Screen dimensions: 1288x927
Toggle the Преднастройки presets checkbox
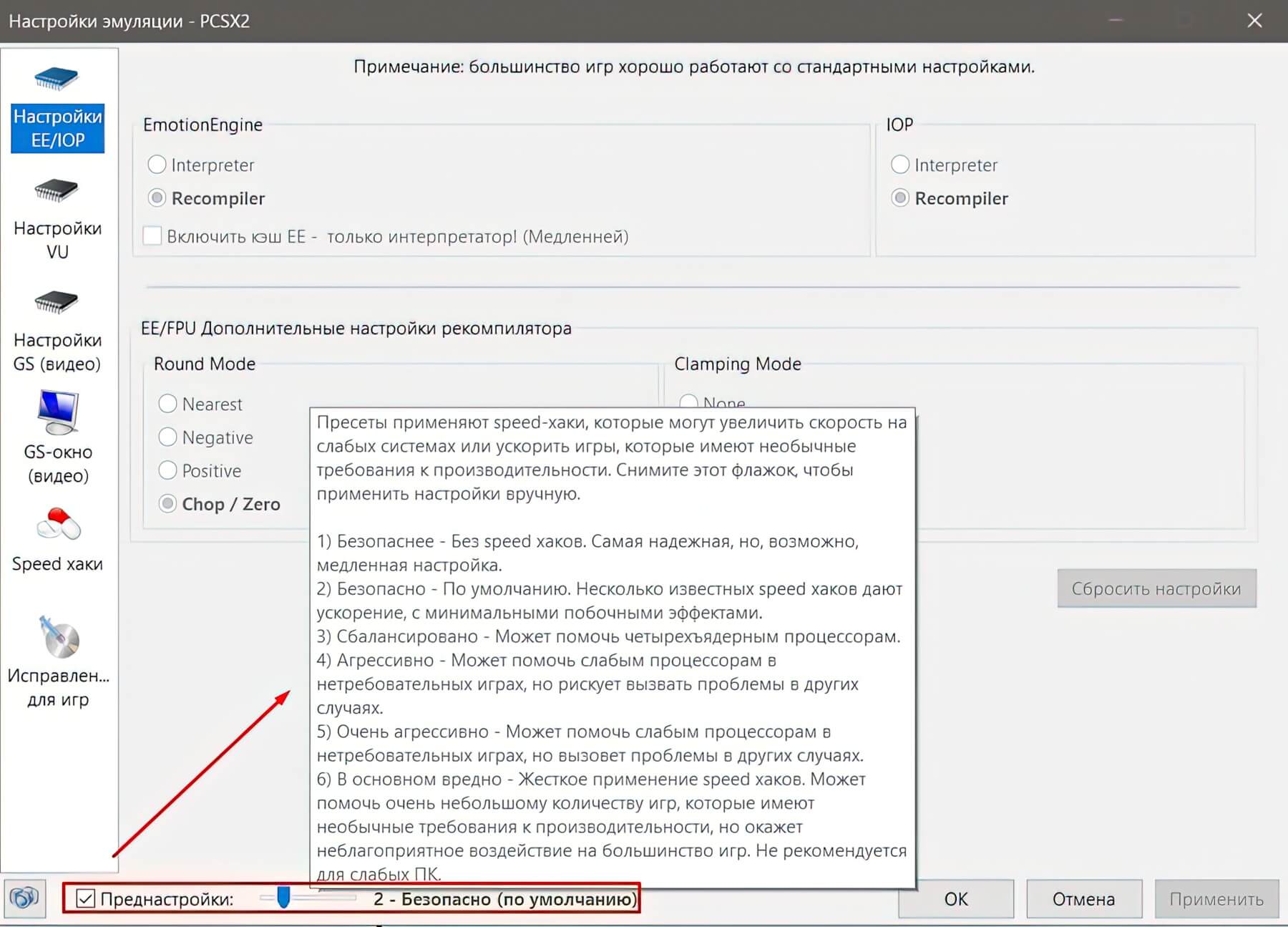point(85,898)
